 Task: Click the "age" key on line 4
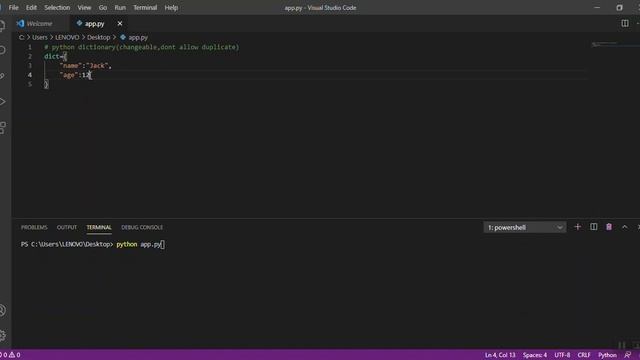69,75
